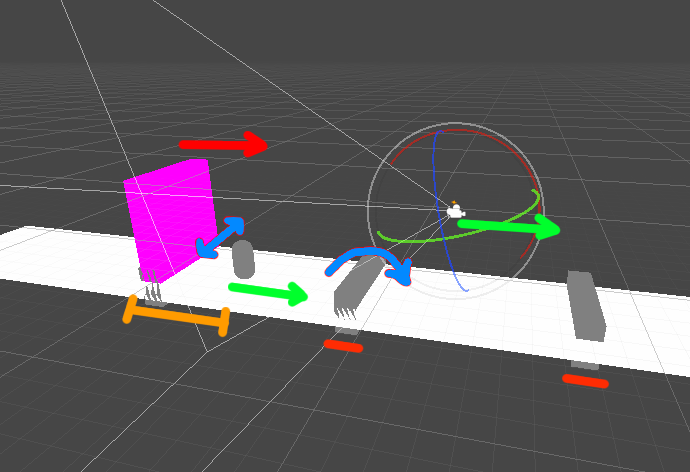Click the gray spikes beneath the magenta cube
This screenshot has width=690, height=472.
pos(151,288)
